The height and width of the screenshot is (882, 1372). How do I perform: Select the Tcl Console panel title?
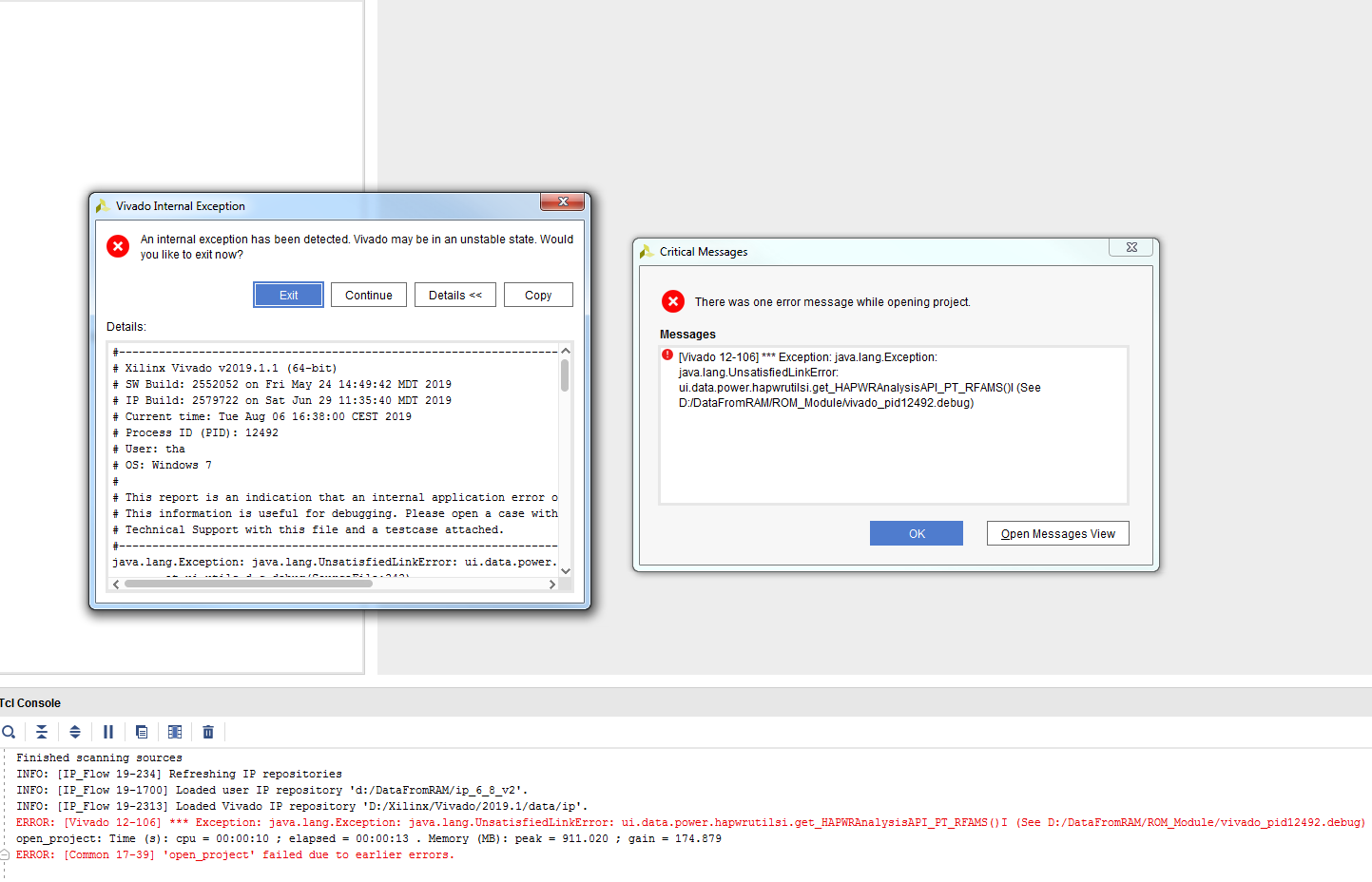30,703
